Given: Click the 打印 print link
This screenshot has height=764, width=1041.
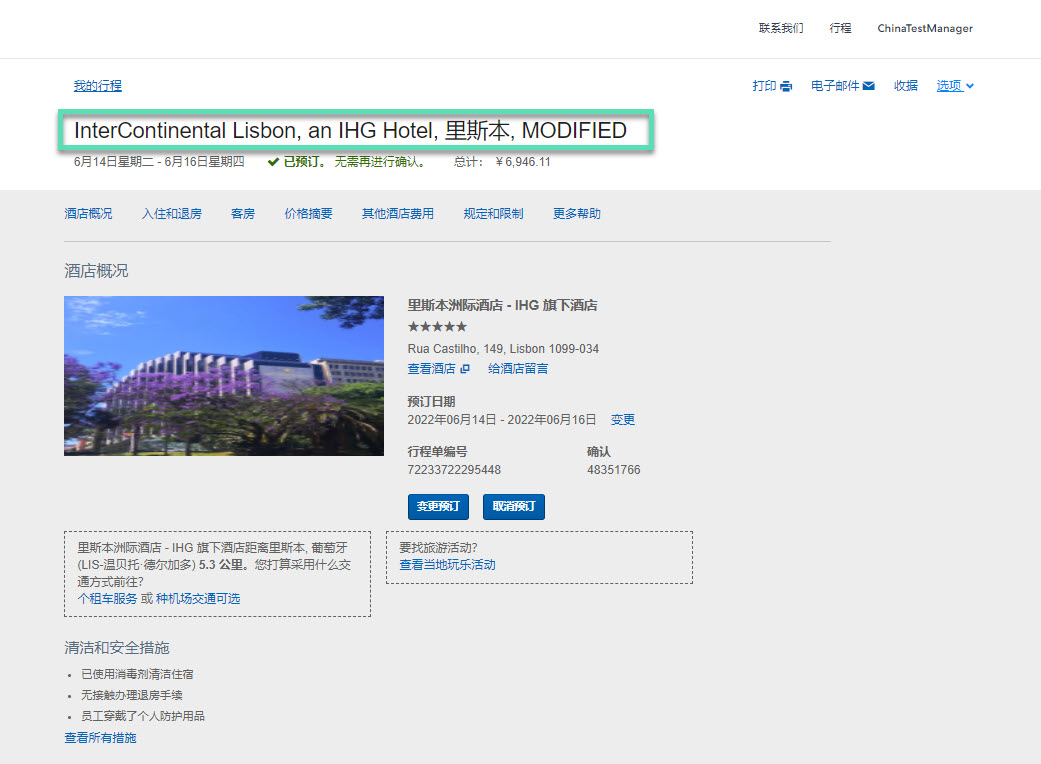Looking at the screenshot, I should (764, 86).
